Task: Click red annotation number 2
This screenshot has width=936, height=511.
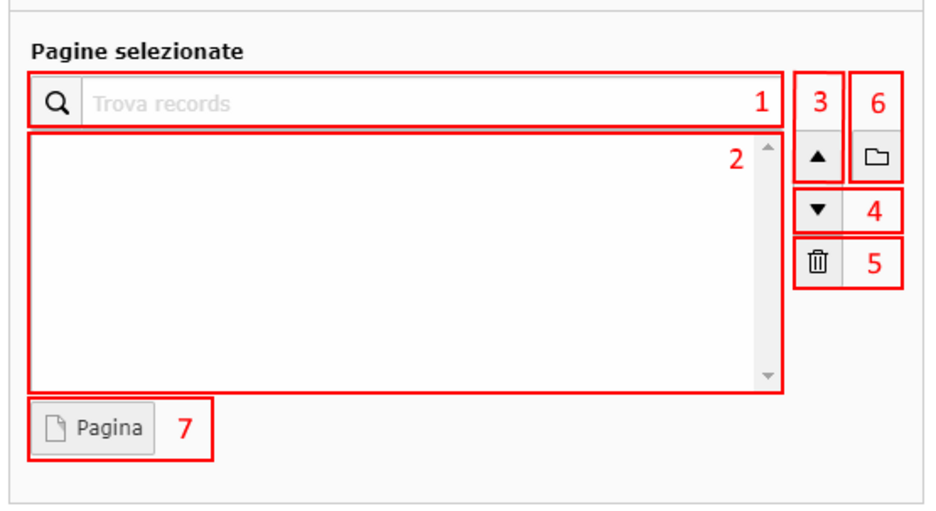Action: pos(736,159)
